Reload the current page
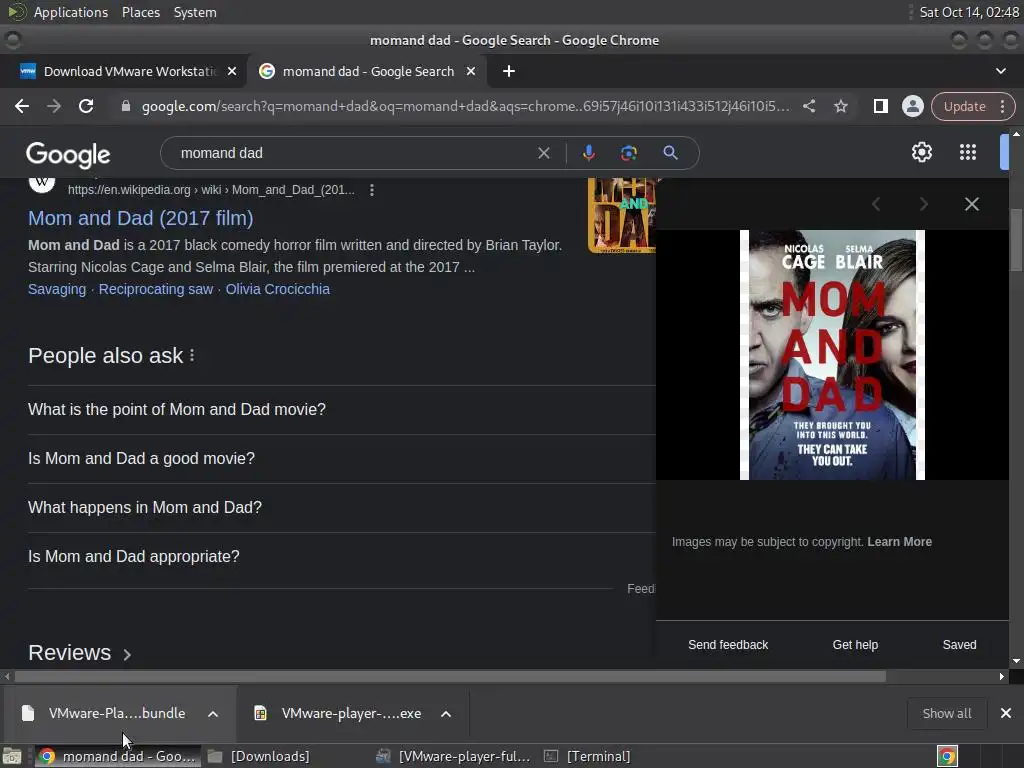 pyautogui.click(x=86, y=106)
